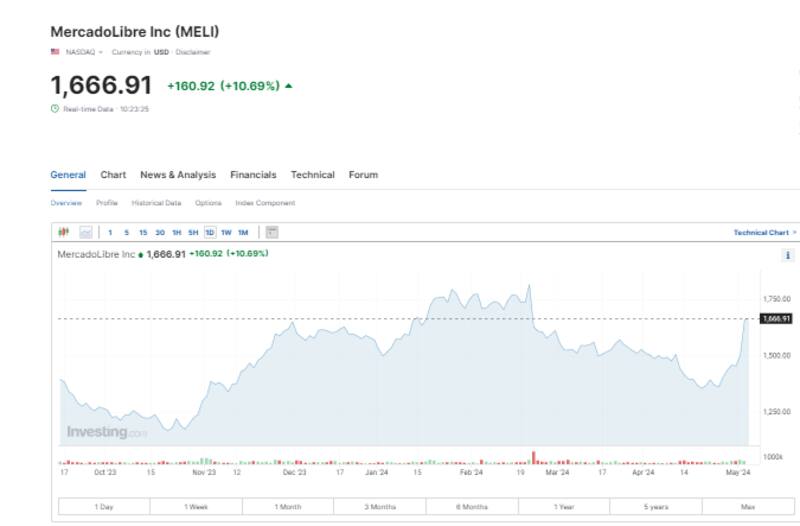Click the real-time data clock icon
The height and width of the screenshot is (526, 800).
[55, 108]
